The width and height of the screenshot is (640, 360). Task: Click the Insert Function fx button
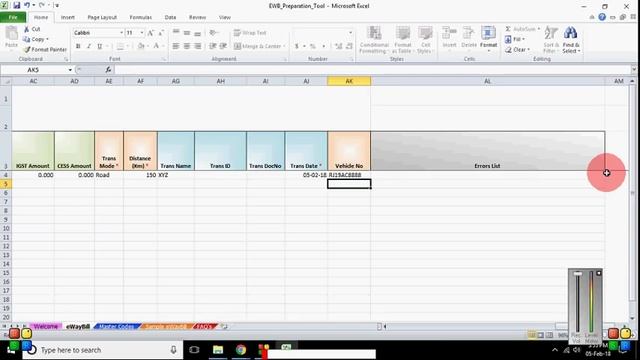tap(108, 70)
